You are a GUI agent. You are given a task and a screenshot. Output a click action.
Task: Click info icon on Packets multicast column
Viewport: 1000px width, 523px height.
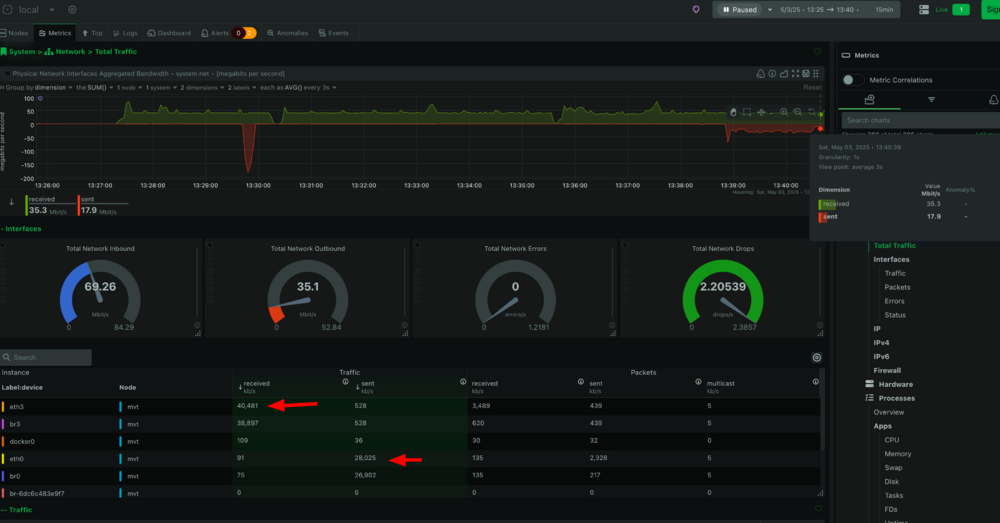tap(816, 382)
